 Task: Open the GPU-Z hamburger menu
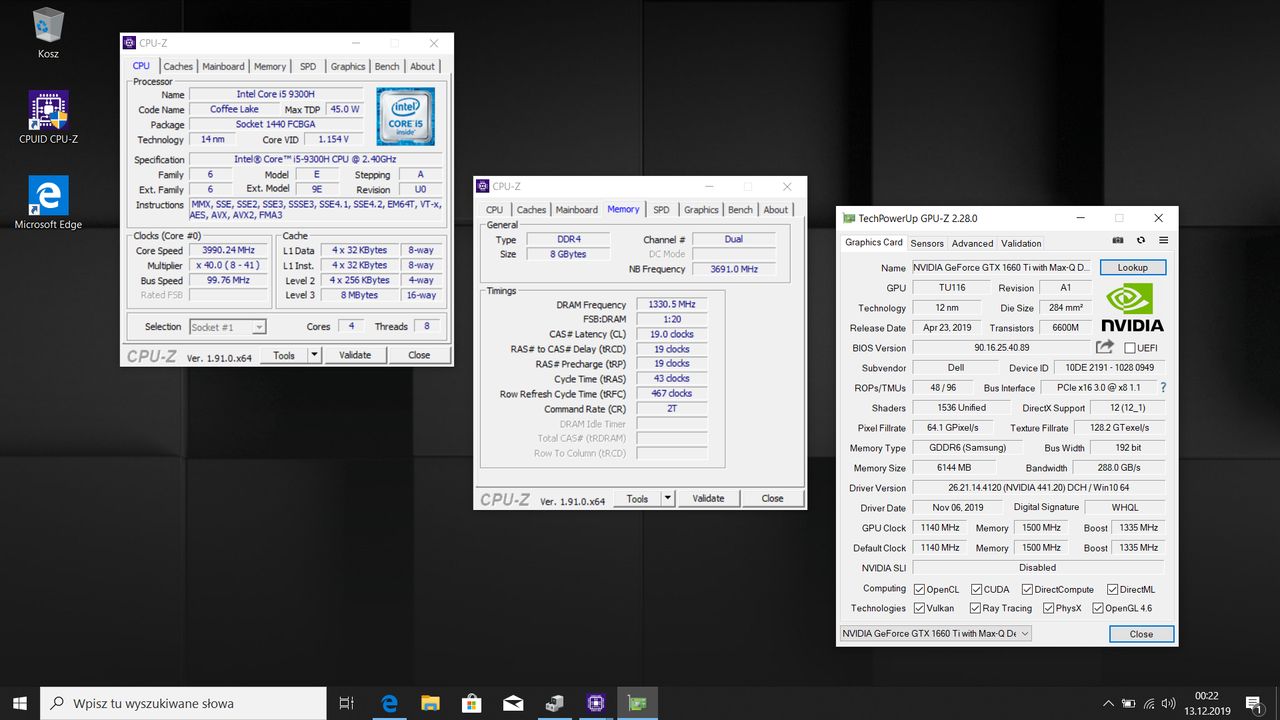coord(1164,241)
